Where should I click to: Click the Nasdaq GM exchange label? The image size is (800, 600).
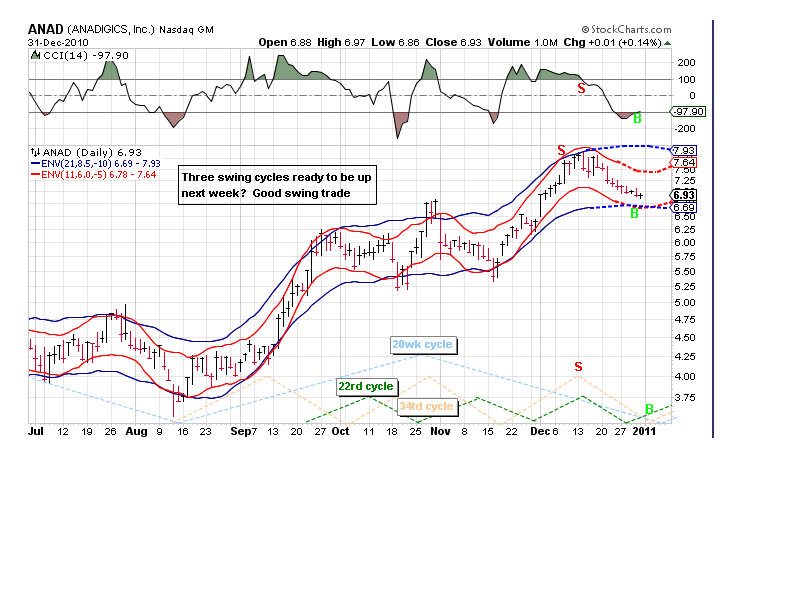coord(186,30)
